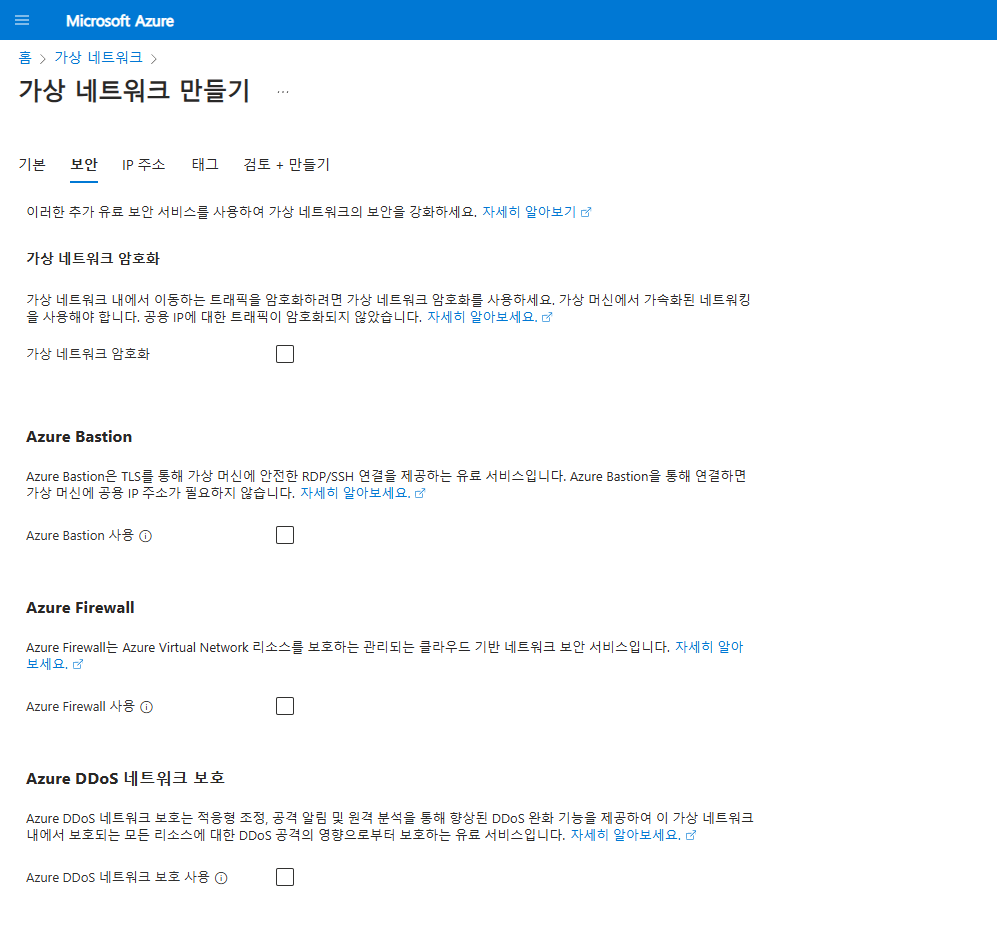Click the Azure DDoS 네트워크 보호 heading
Screen dimensions: 997x935
(x=125, y=779)
